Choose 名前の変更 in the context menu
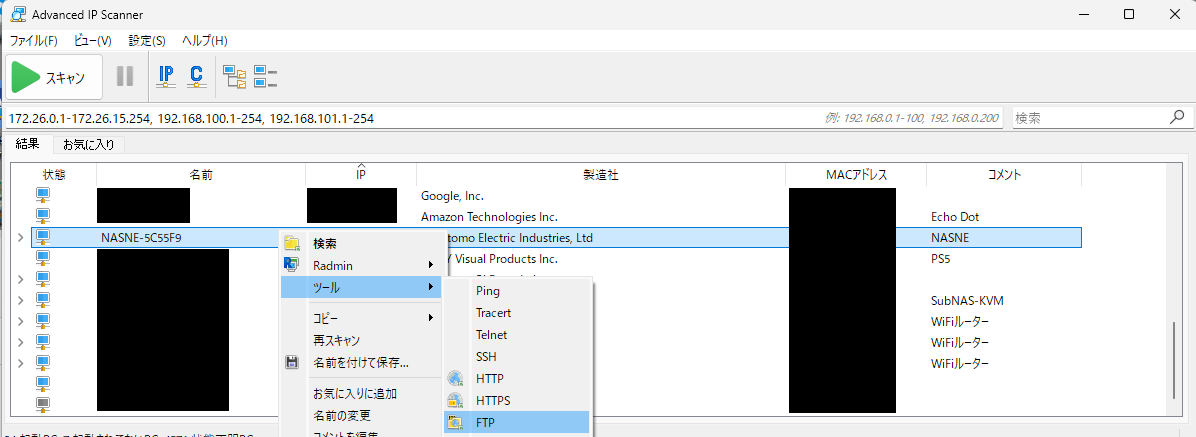The width and height of the screenshot is (1196, 437). pos(363,416)
